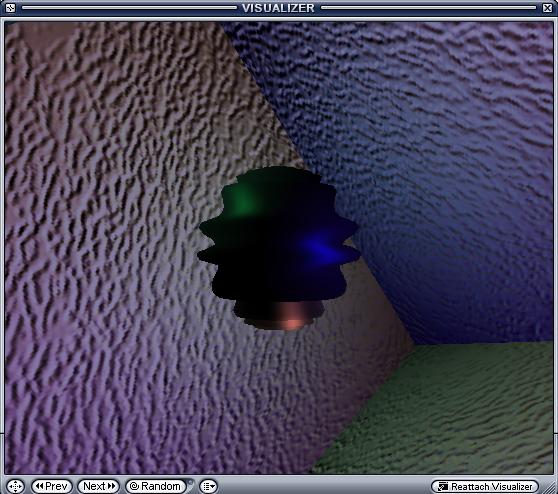
Task: Grab the resize grip at the window corner
Action: click(554, 490)
